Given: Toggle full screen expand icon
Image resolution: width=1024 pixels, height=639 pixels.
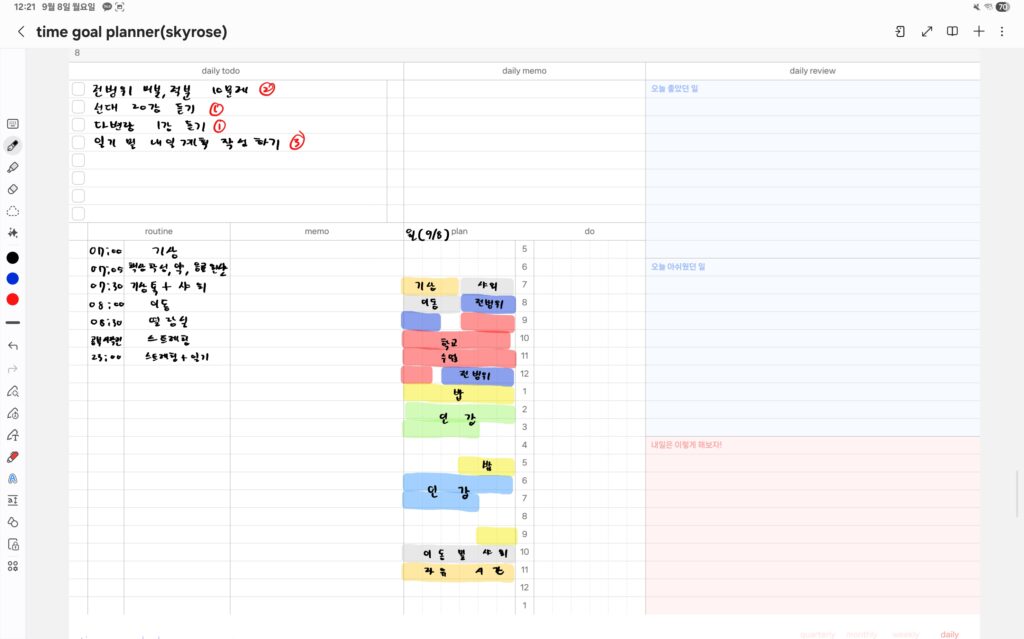Looking at the screenshot, I should pyautogui.click(x=927, y=31).
